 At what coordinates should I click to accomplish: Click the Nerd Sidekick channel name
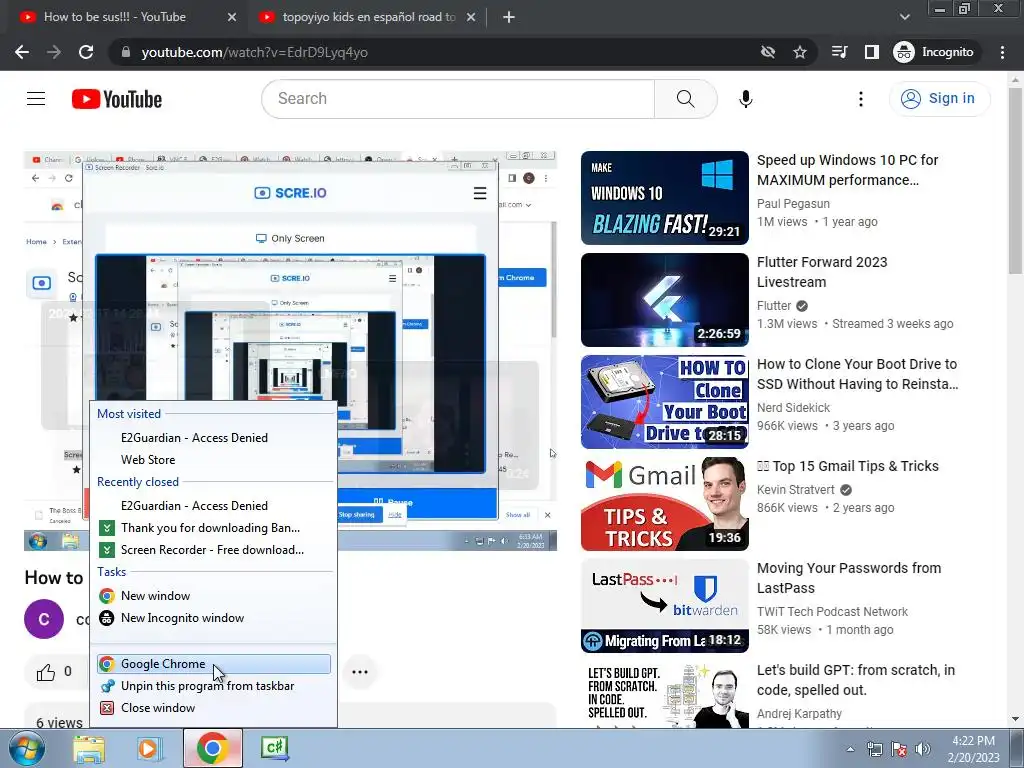(x=793, y=408)
